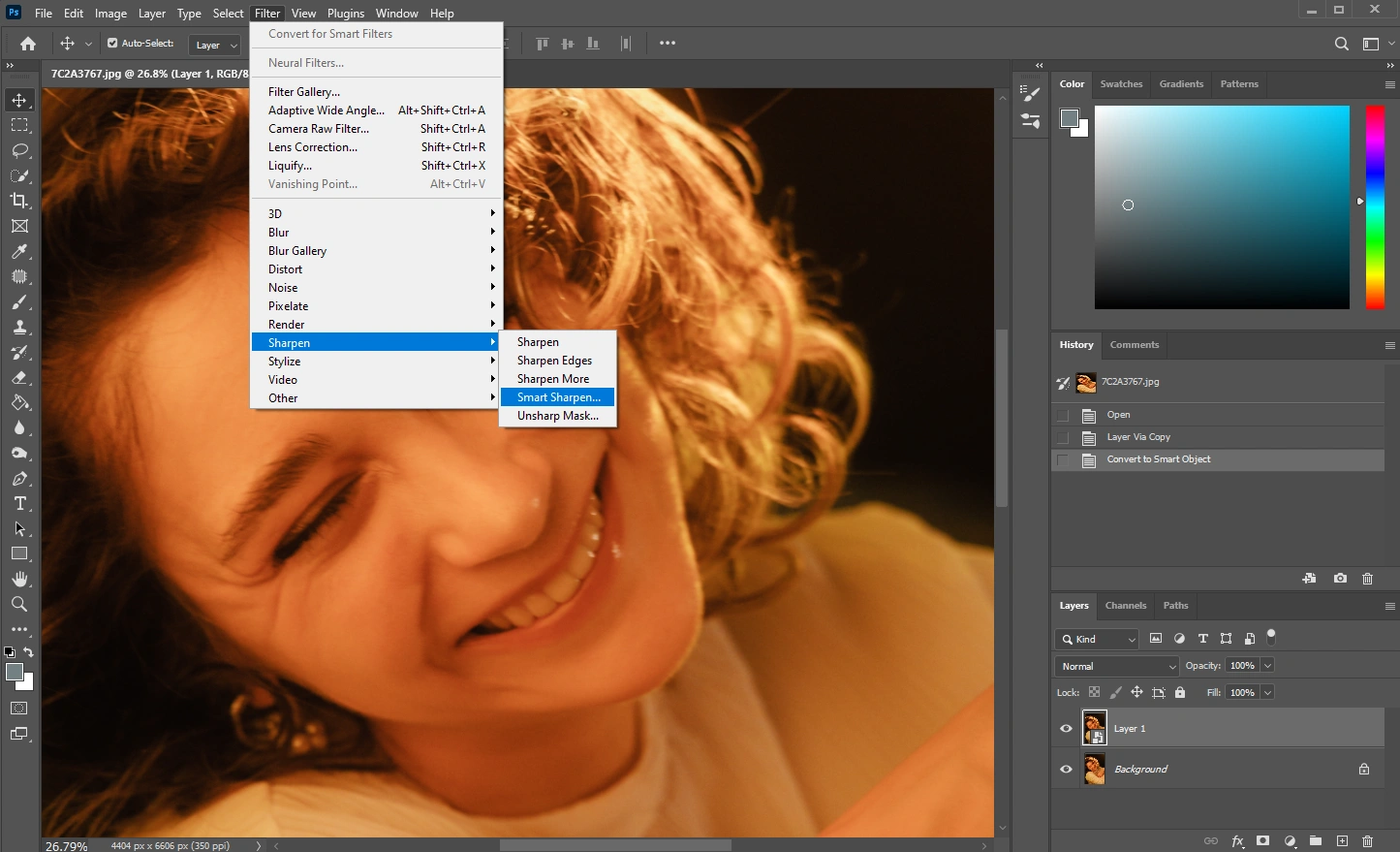Image resolution: width=1400 pixels, height=852 pixels.
Task: Select the Pen tool
Action: point(19,478)
